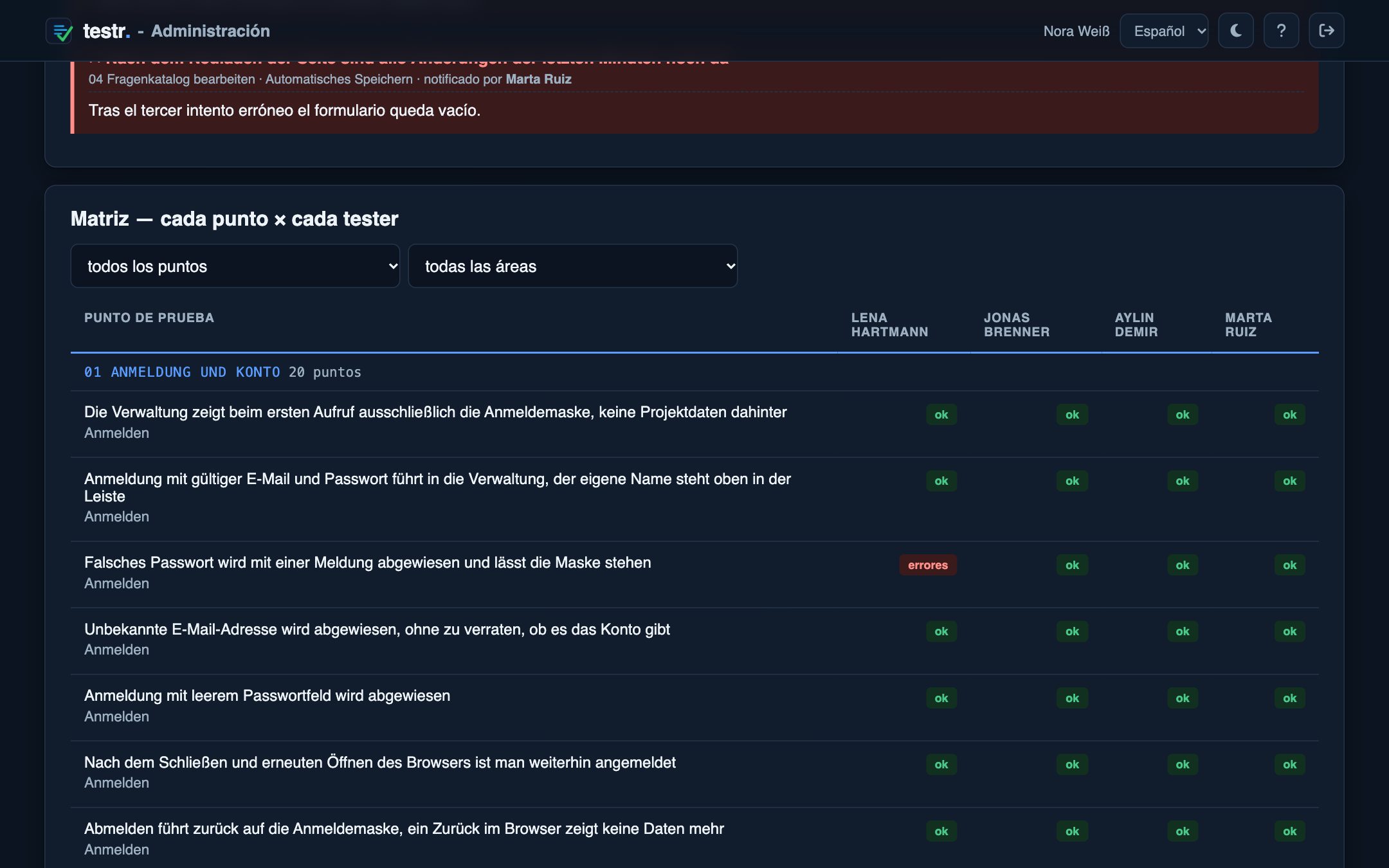Click the testr checkmark logo icon
This screenshot has height=868, width=1389.
pyautogui.click(x=59, y=31)
